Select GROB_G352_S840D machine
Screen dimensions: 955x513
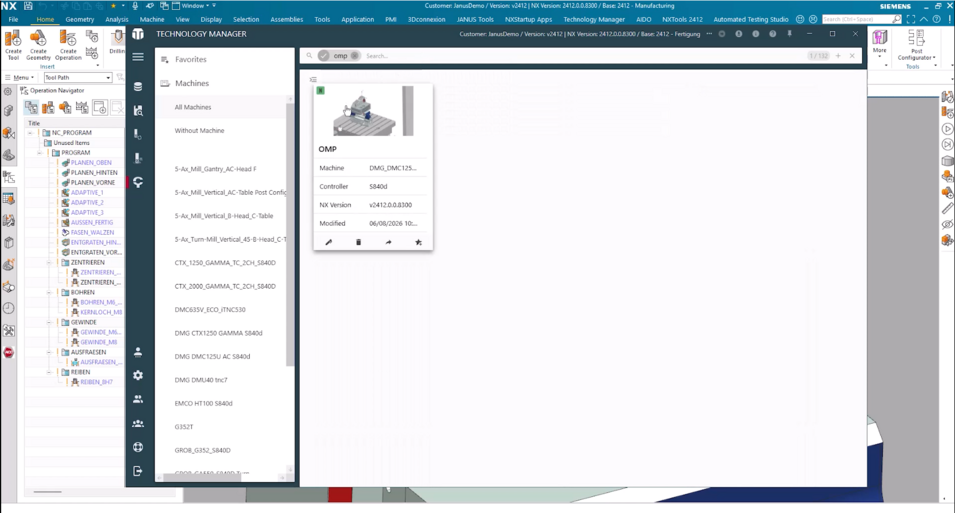[x=203, y=450]
